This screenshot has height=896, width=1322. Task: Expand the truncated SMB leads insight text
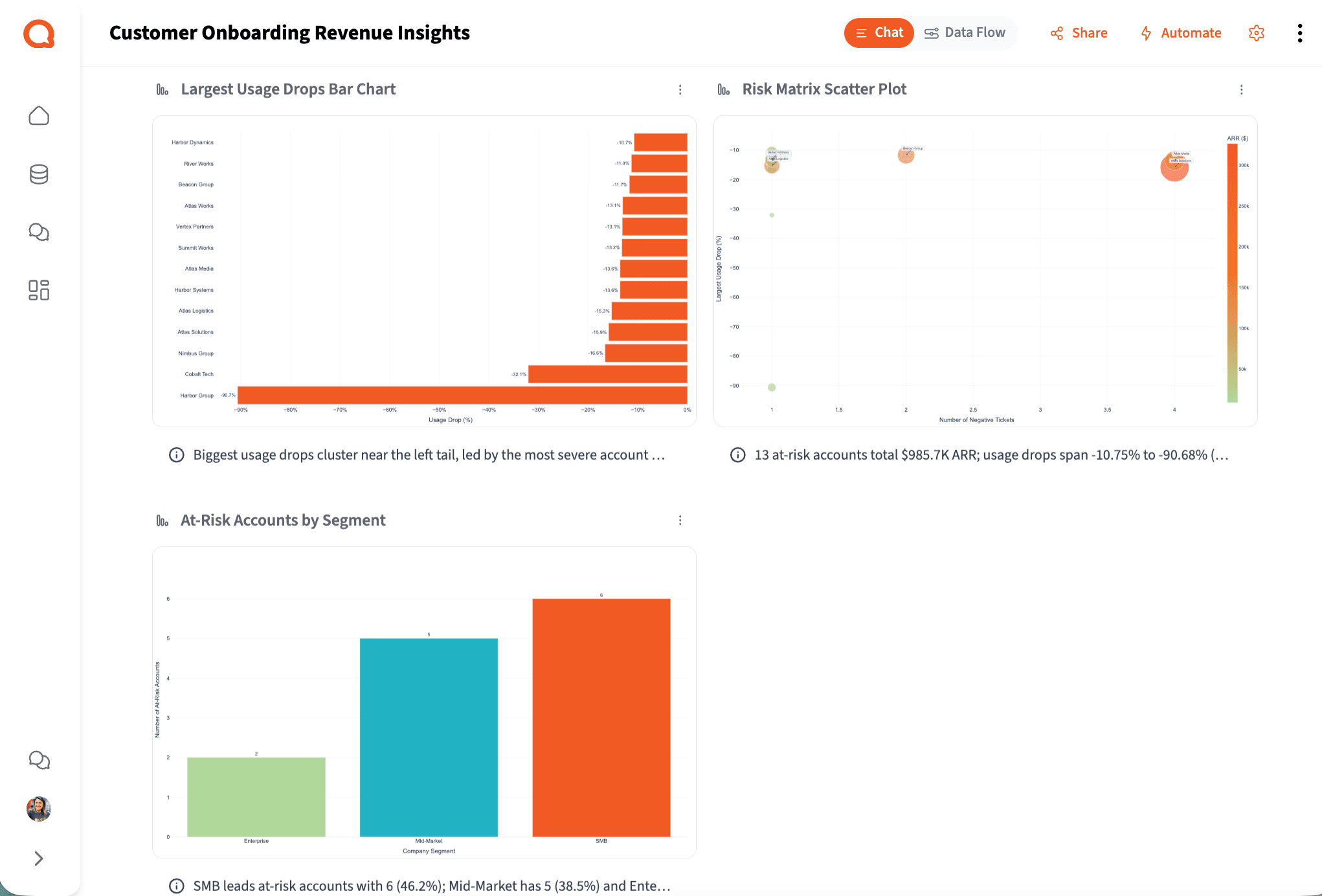[x=427, y=886]
